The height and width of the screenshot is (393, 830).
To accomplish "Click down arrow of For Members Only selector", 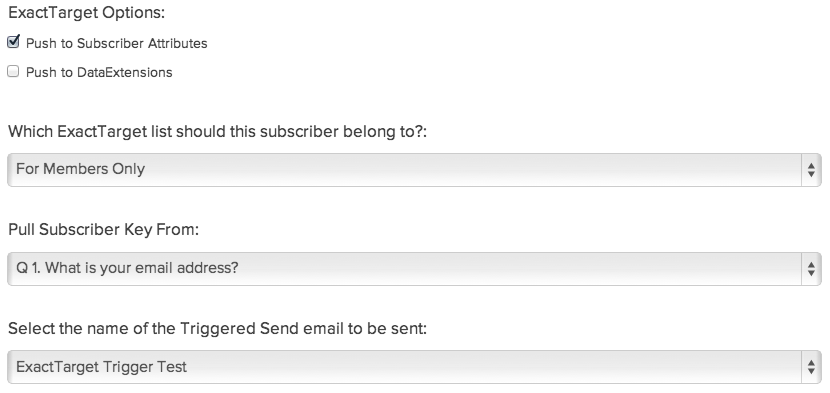I will (811, 174).
